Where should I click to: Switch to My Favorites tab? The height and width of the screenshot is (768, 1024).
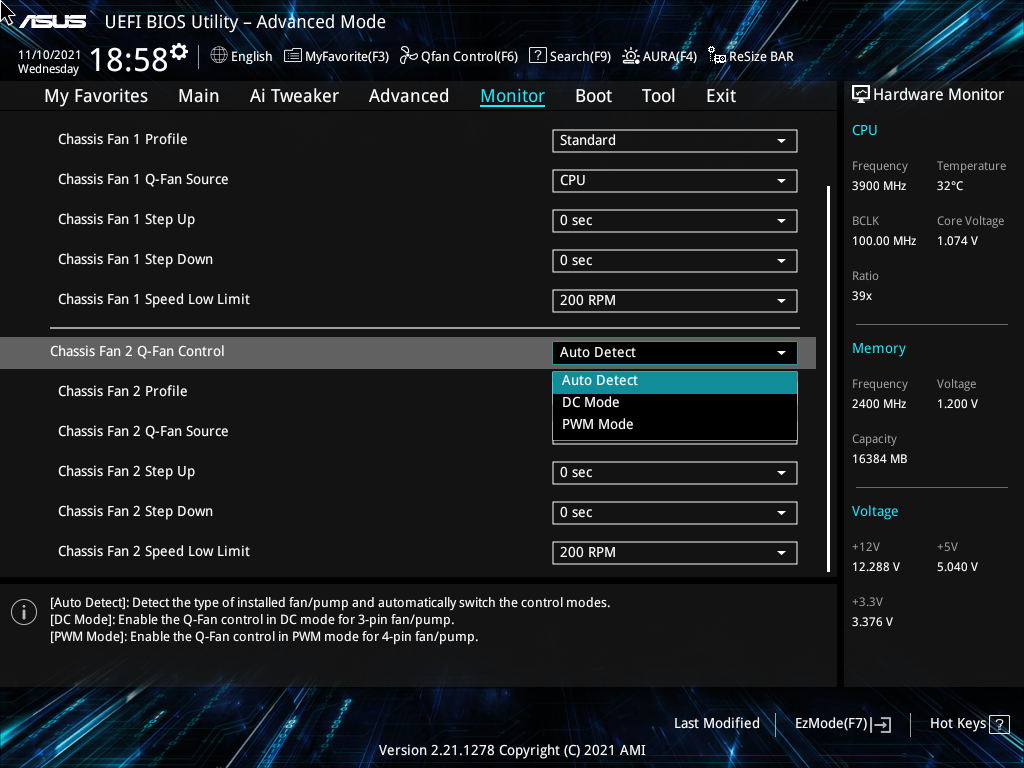96,96
